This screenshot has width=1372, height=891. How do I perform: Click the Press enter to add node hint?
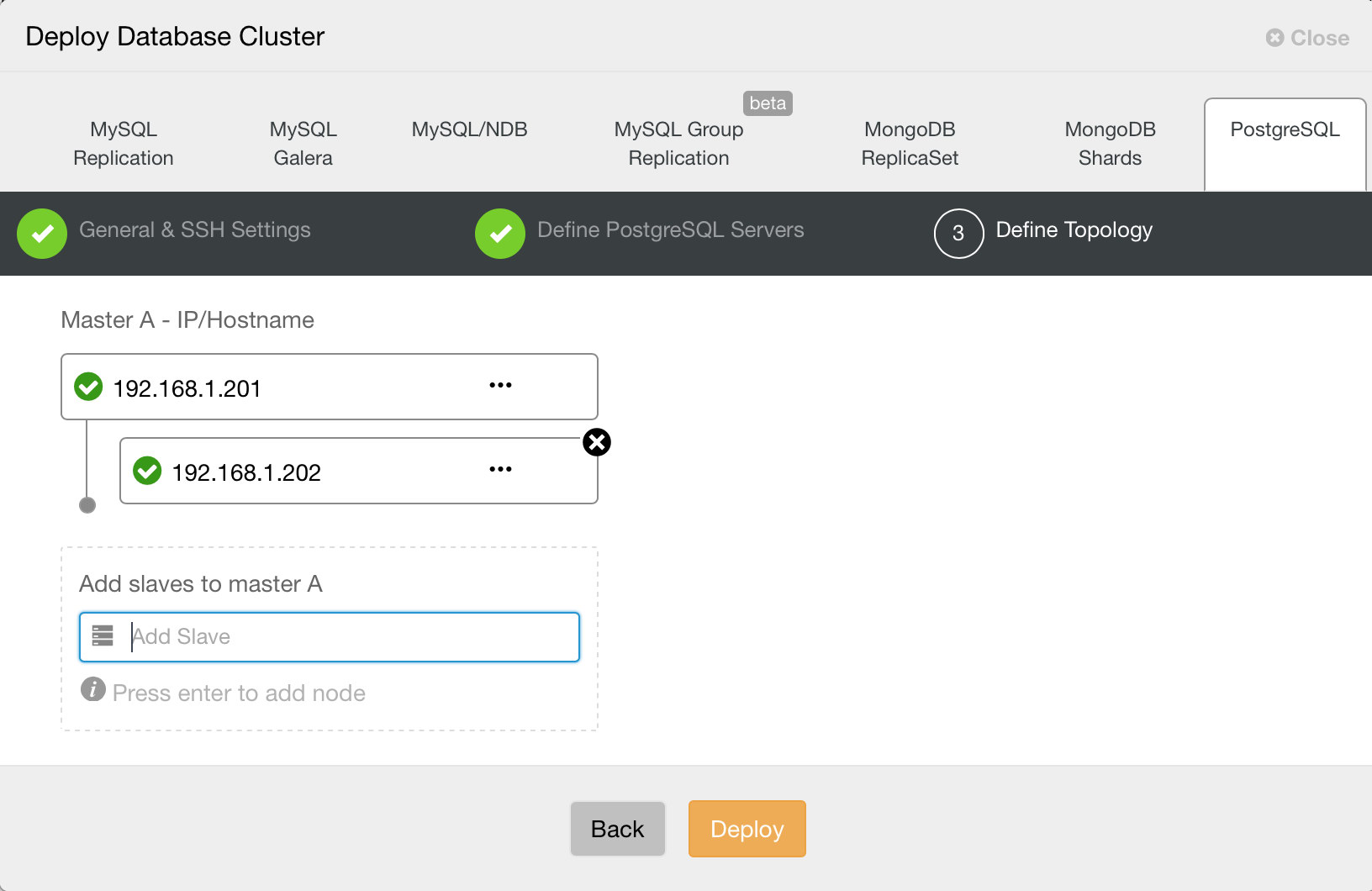tap(239, 693)
